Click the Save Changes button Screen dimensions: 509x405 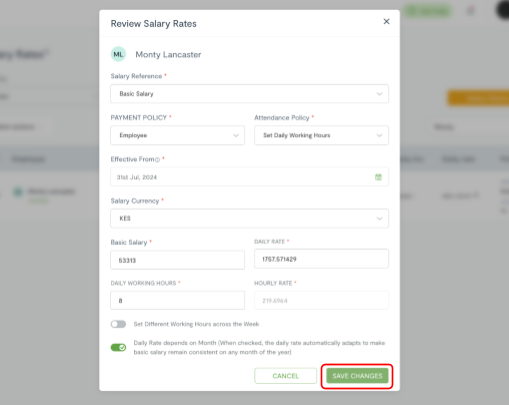point(357,376)
